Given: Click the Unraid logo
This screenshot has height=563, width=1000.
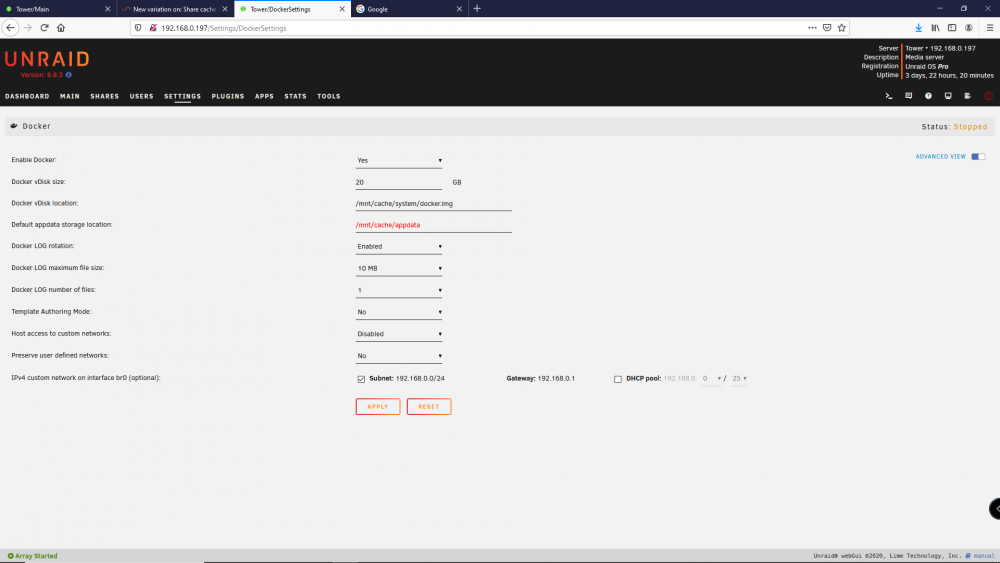Looking at the screenshot, I should pyautogui.click(x=47, y=59).
